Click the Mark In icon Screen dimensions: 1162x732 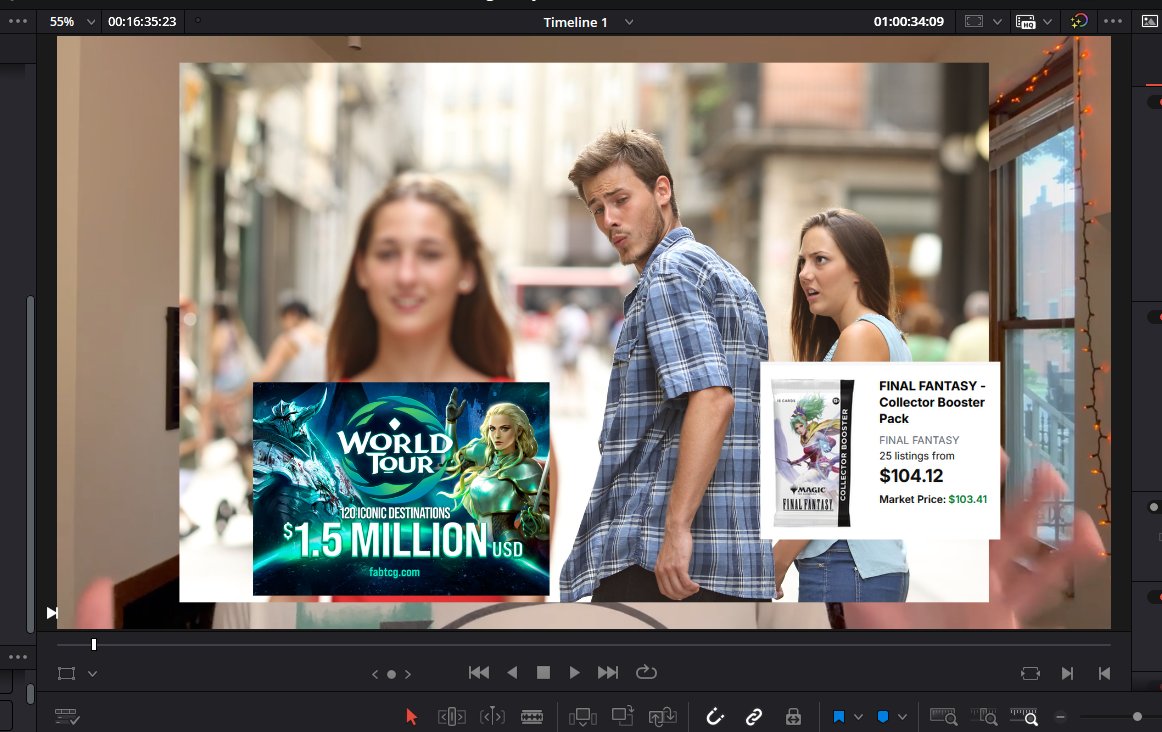[x=1067, y=673]
